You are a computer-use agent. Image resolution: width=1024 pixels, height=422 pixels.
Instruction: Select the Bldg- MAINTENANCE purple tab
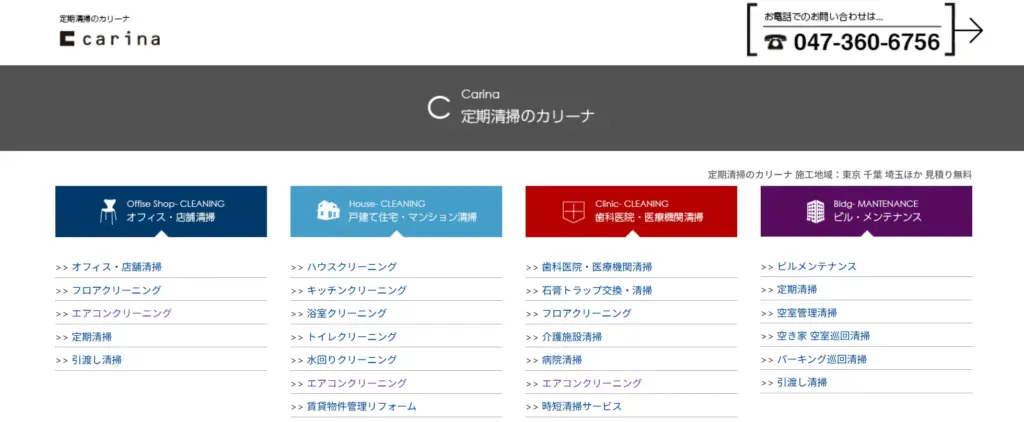coord(866,211)
